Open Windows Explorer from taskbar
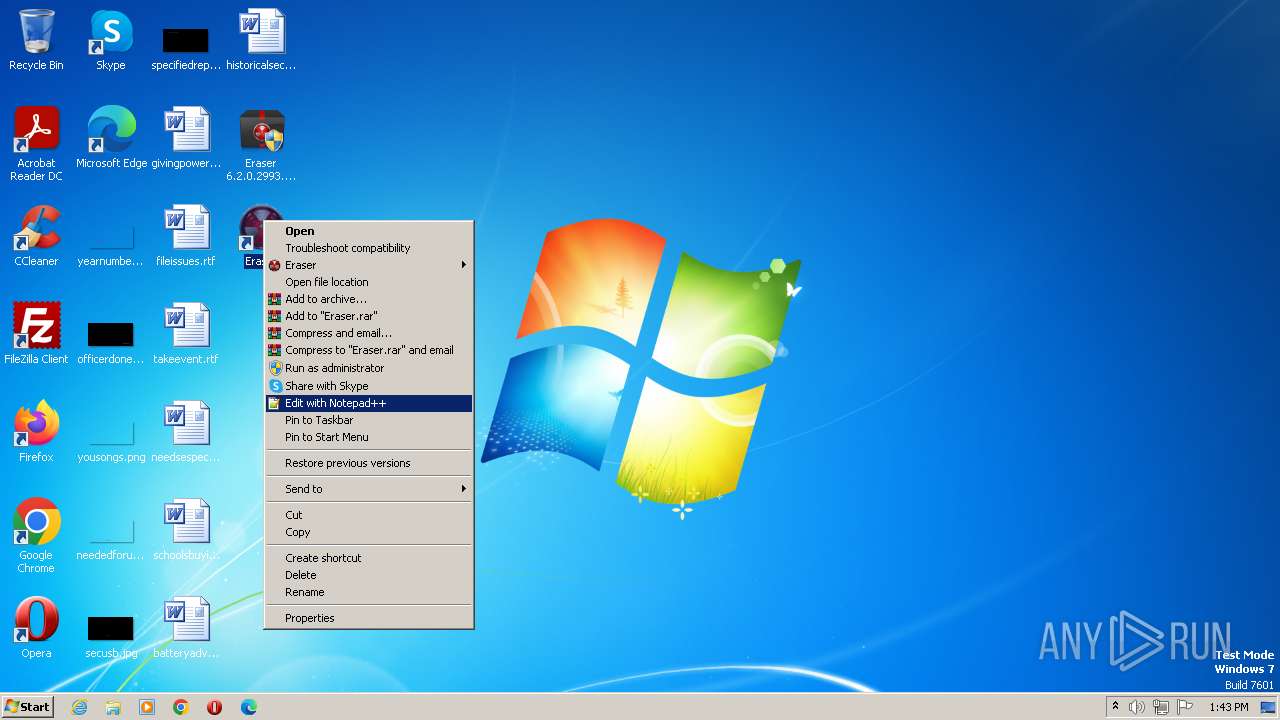Image resolution: width=1280 pixels, height=720 pixels. [x=113, y=707]
